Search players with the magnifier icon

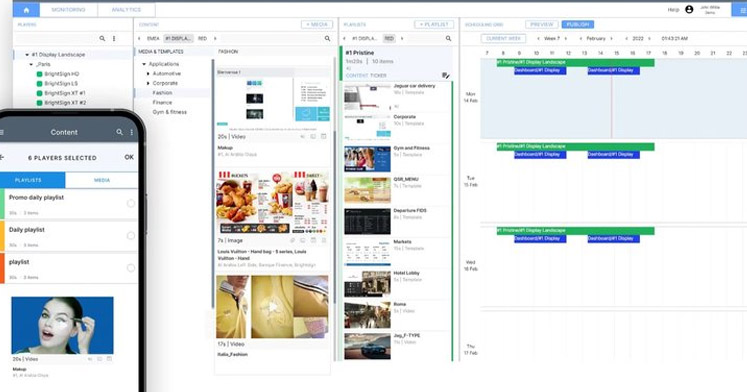pos(102,39)
